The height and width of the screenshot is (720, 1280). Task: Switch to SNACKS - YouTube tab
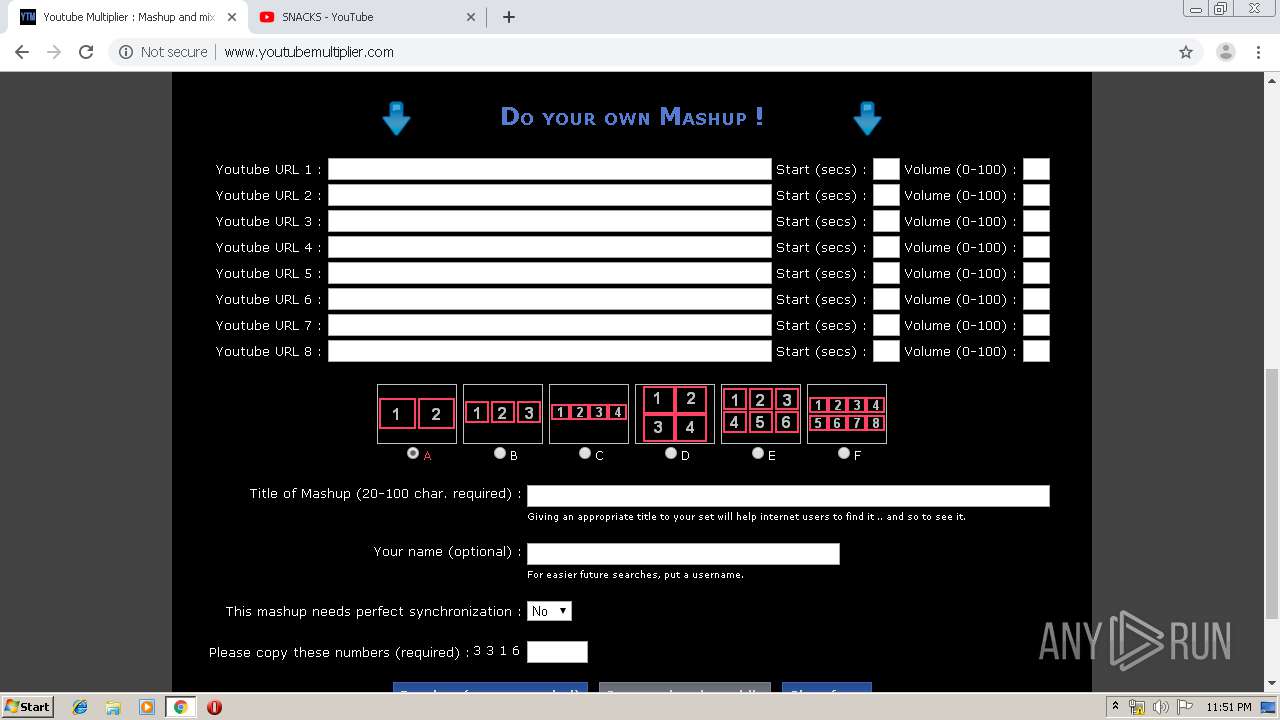coord(366,17)
